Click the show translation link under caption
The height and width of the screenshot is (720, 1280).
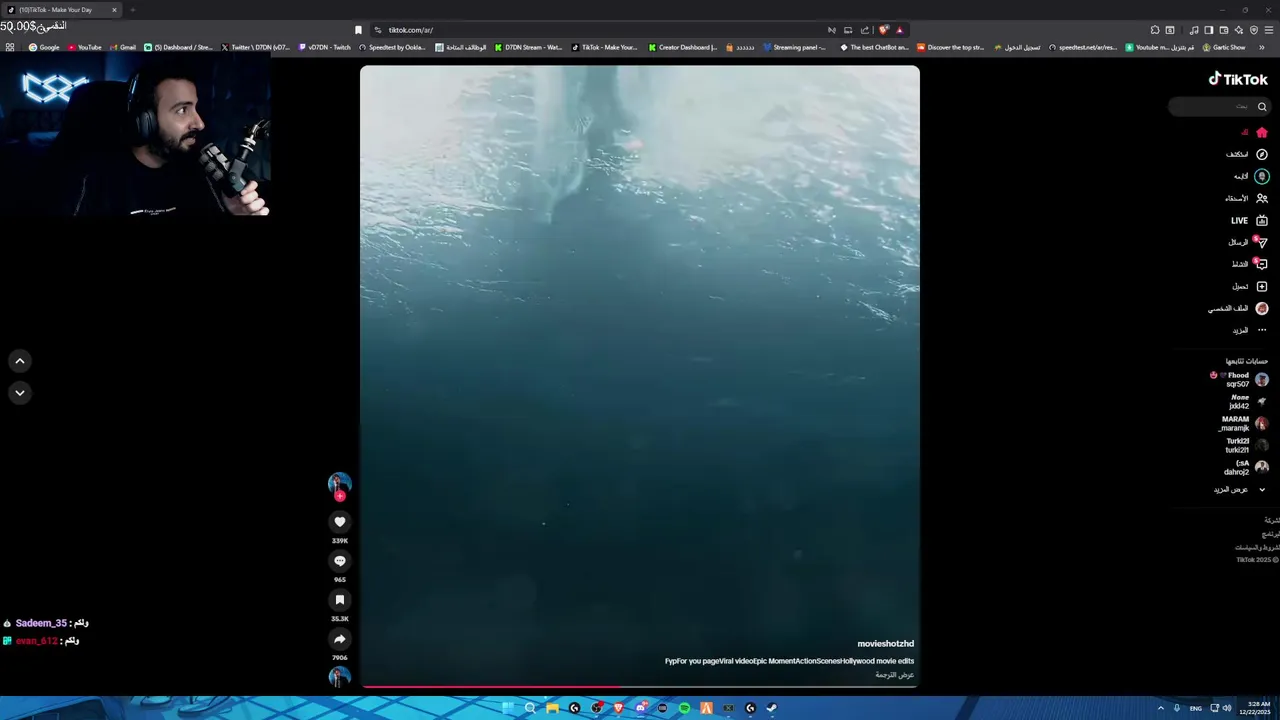click(x=895, y=675)
